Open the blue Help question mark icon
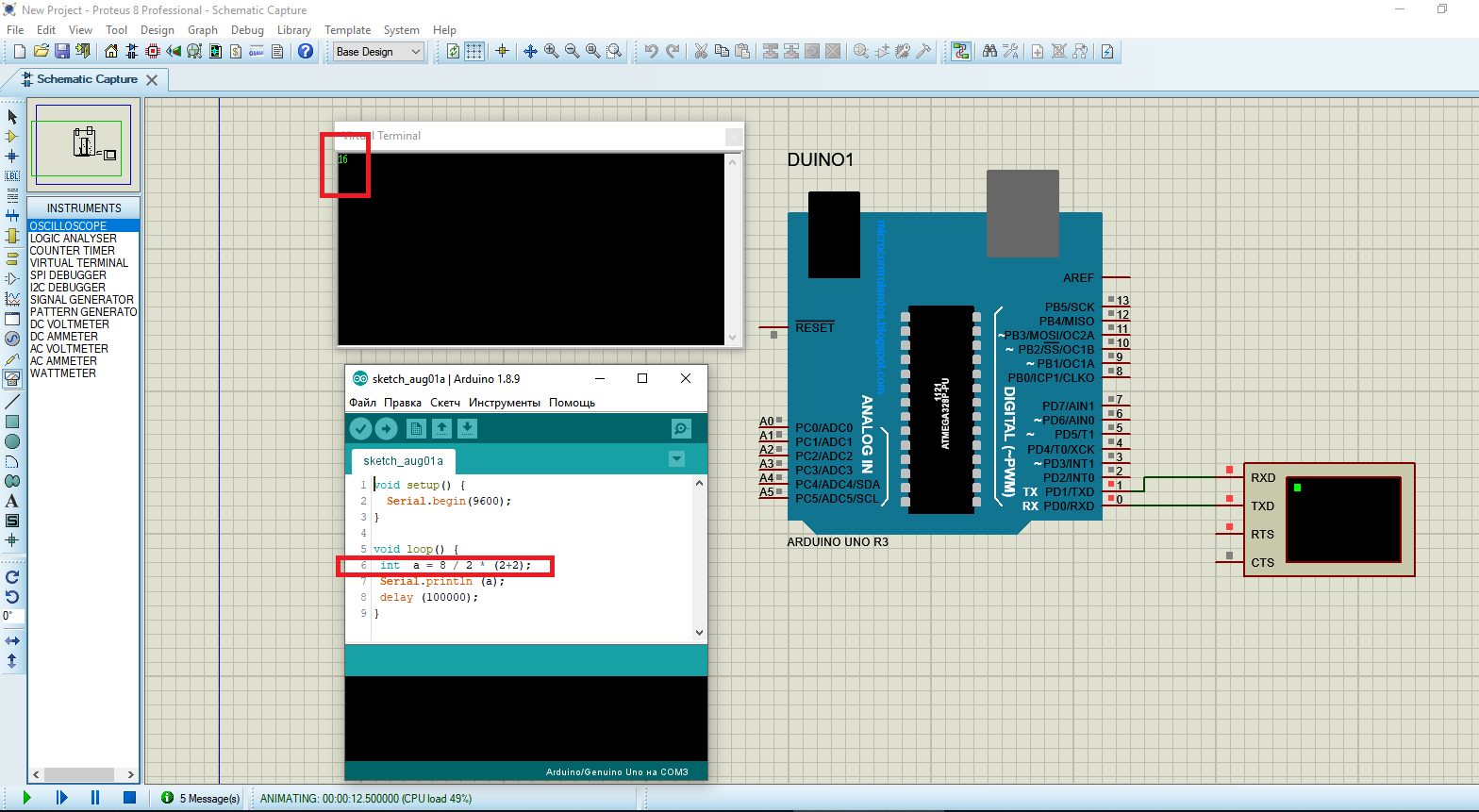Viewport: 1479px width, 812px height. tap(306, 51)
